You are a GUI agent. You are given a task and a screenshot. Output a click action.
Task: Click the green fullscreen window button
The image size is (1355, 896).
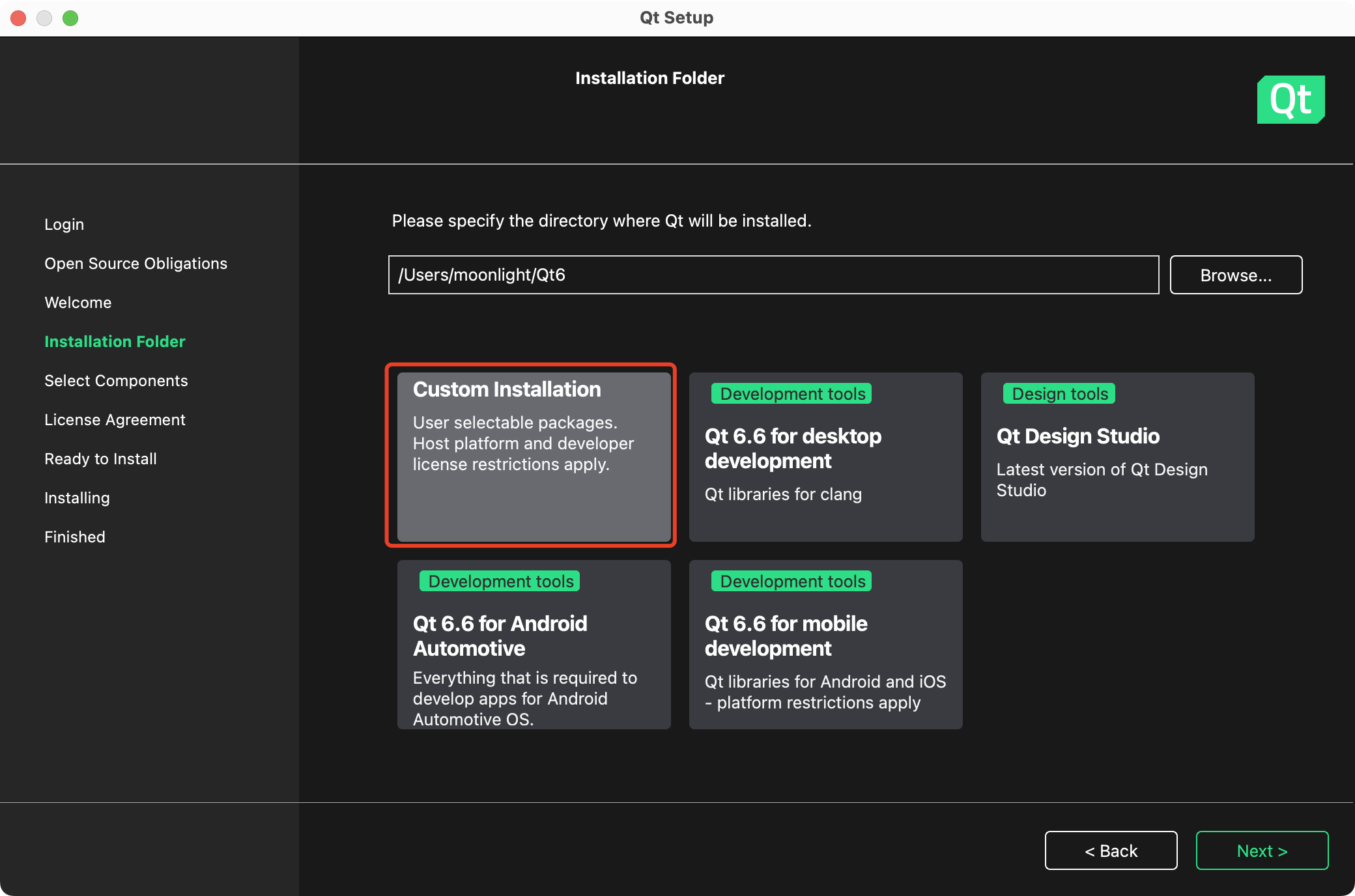click(70, 18)
